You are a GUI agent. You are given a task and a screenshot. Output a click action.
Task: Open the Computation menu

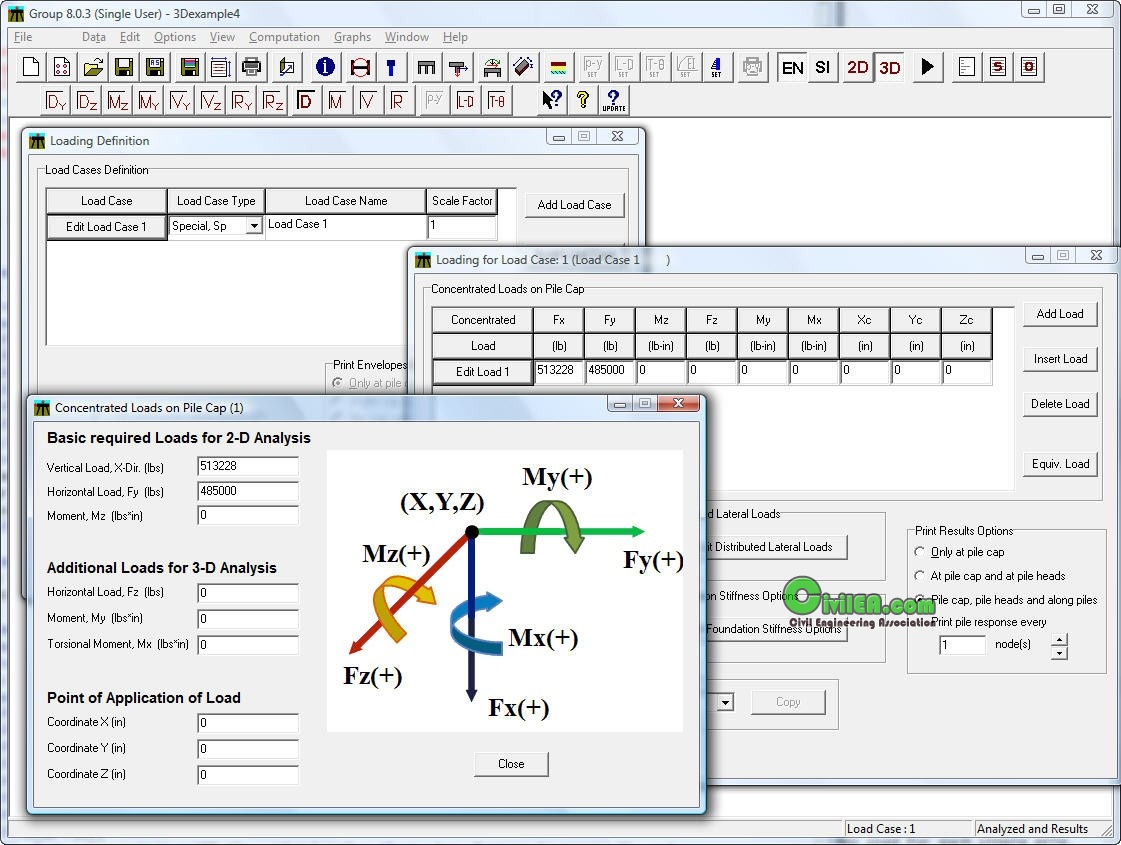click(x=284, y=36)
